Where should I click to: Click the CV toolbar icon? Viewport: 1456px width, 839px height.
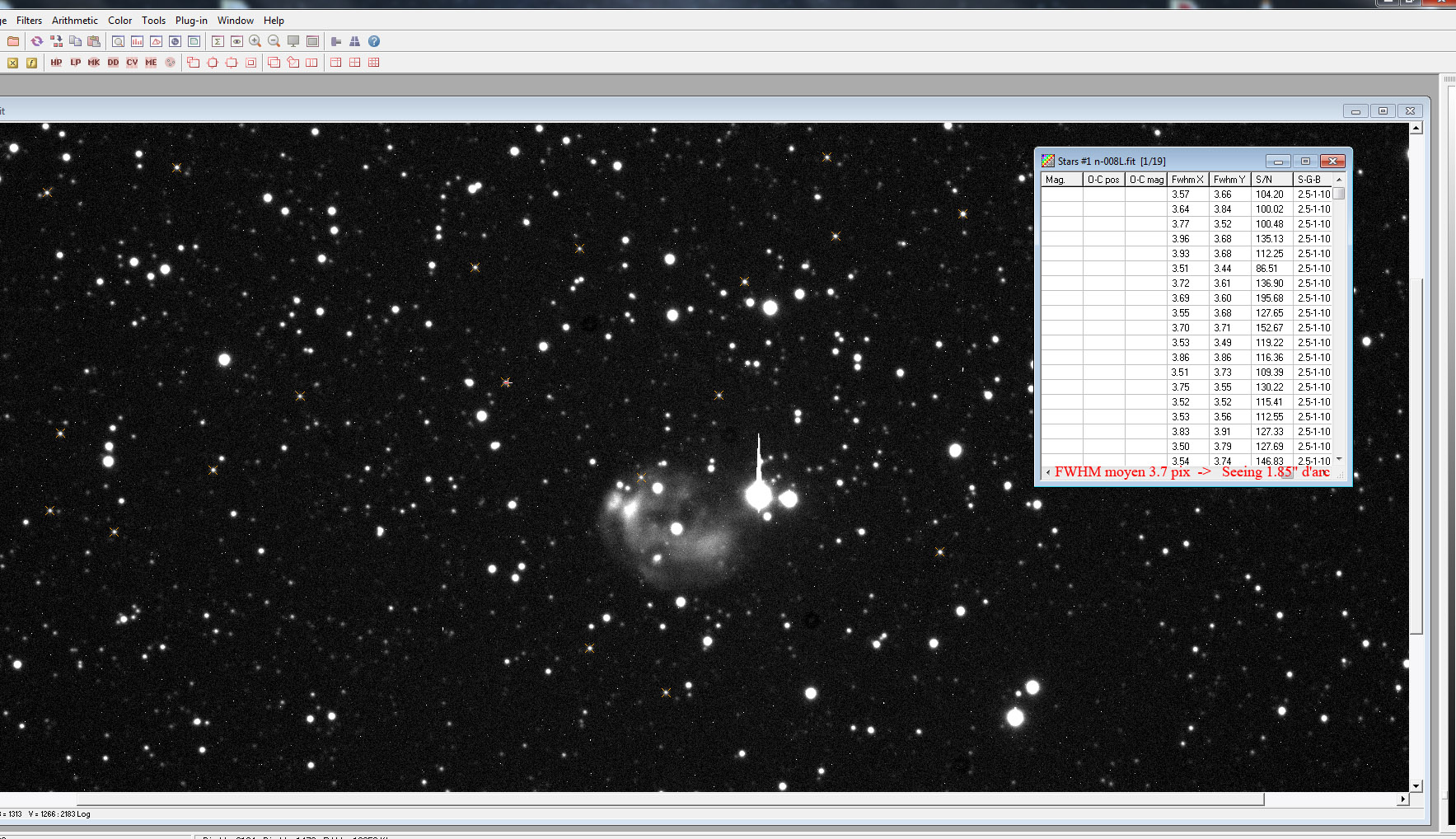pyautogui.click(x=132, y=63)
